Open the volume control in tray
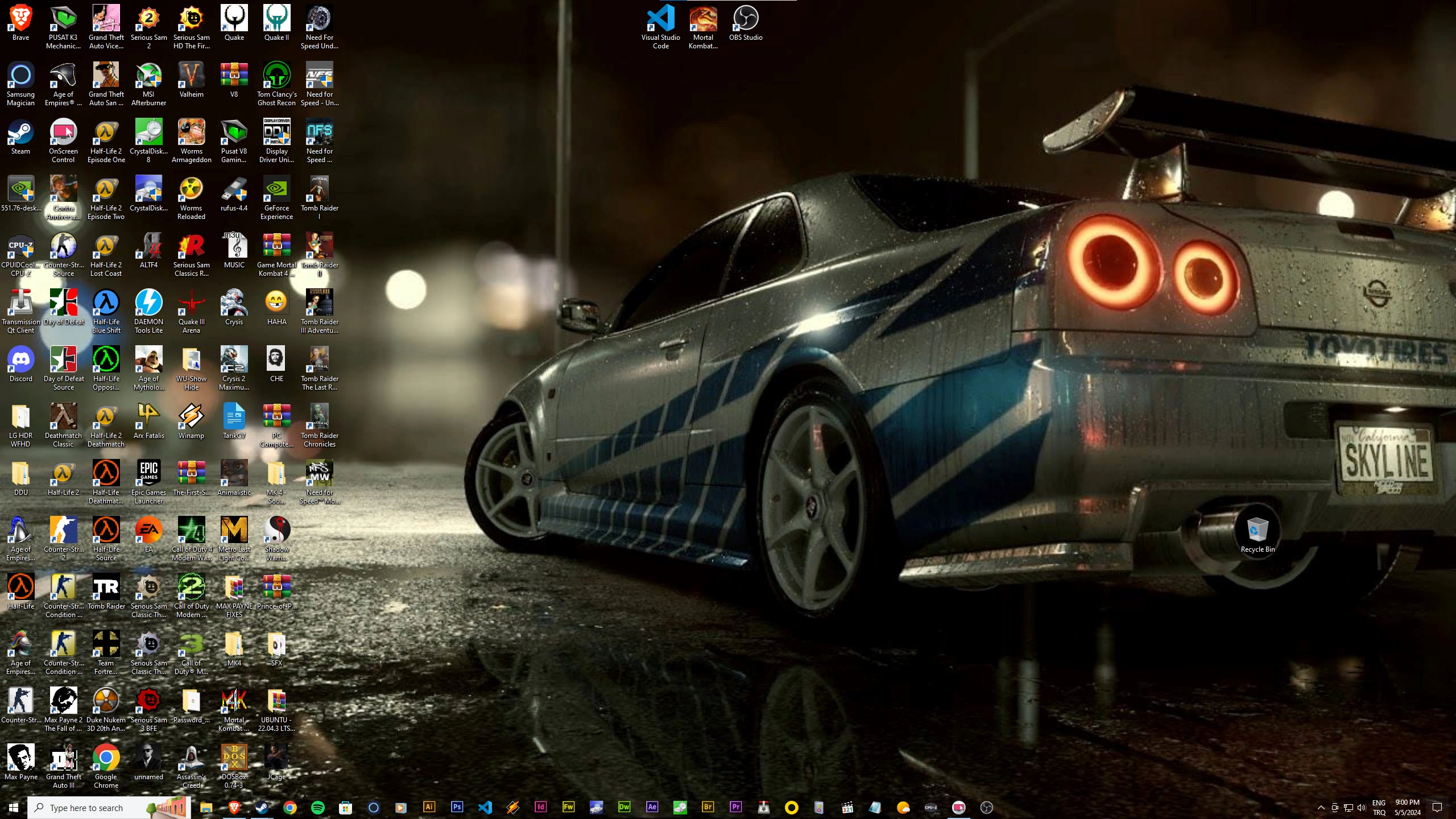 click(x=1361, y=808)
